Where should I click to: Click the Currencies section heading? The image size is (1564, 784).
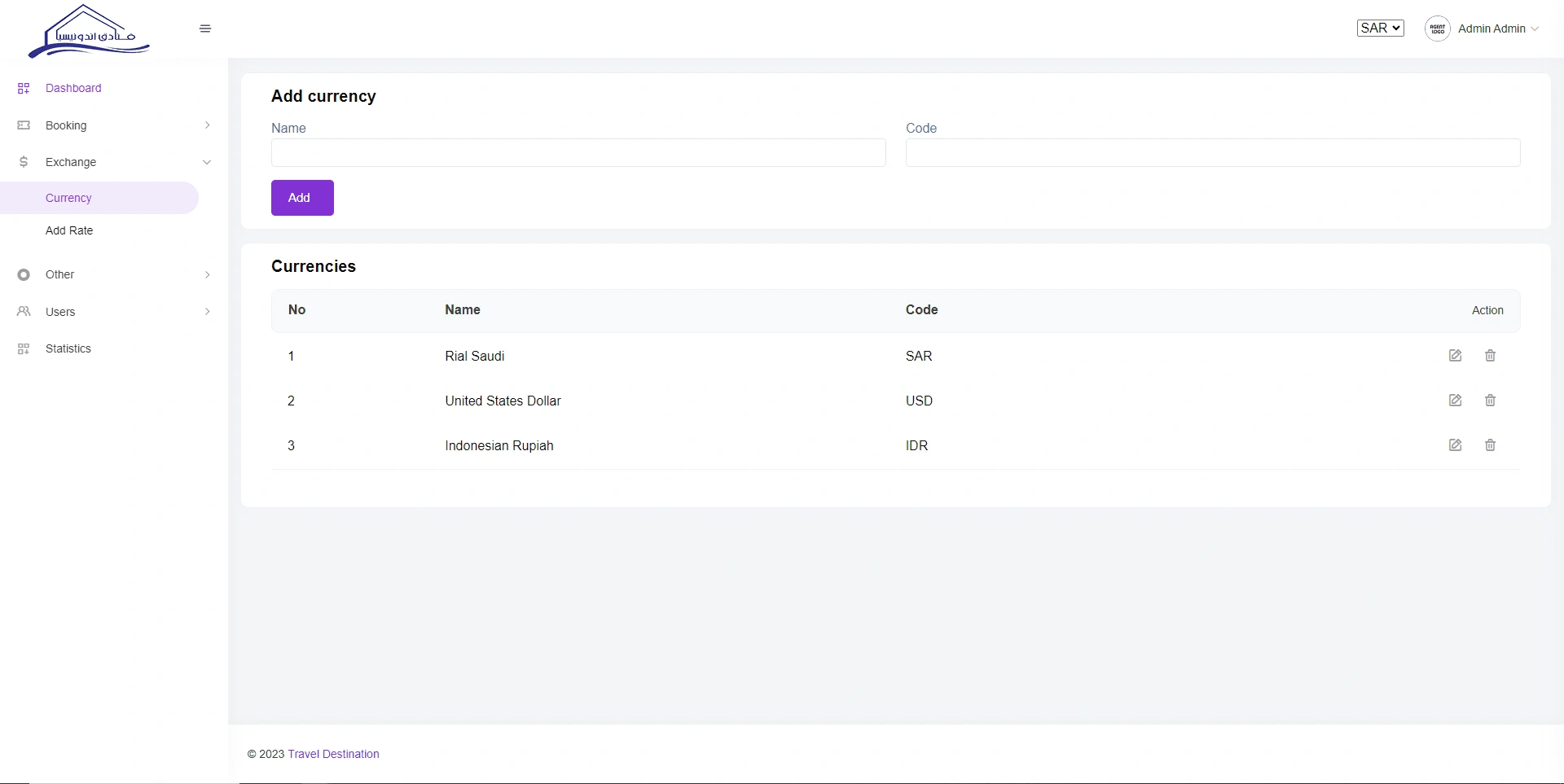(314, 266)
